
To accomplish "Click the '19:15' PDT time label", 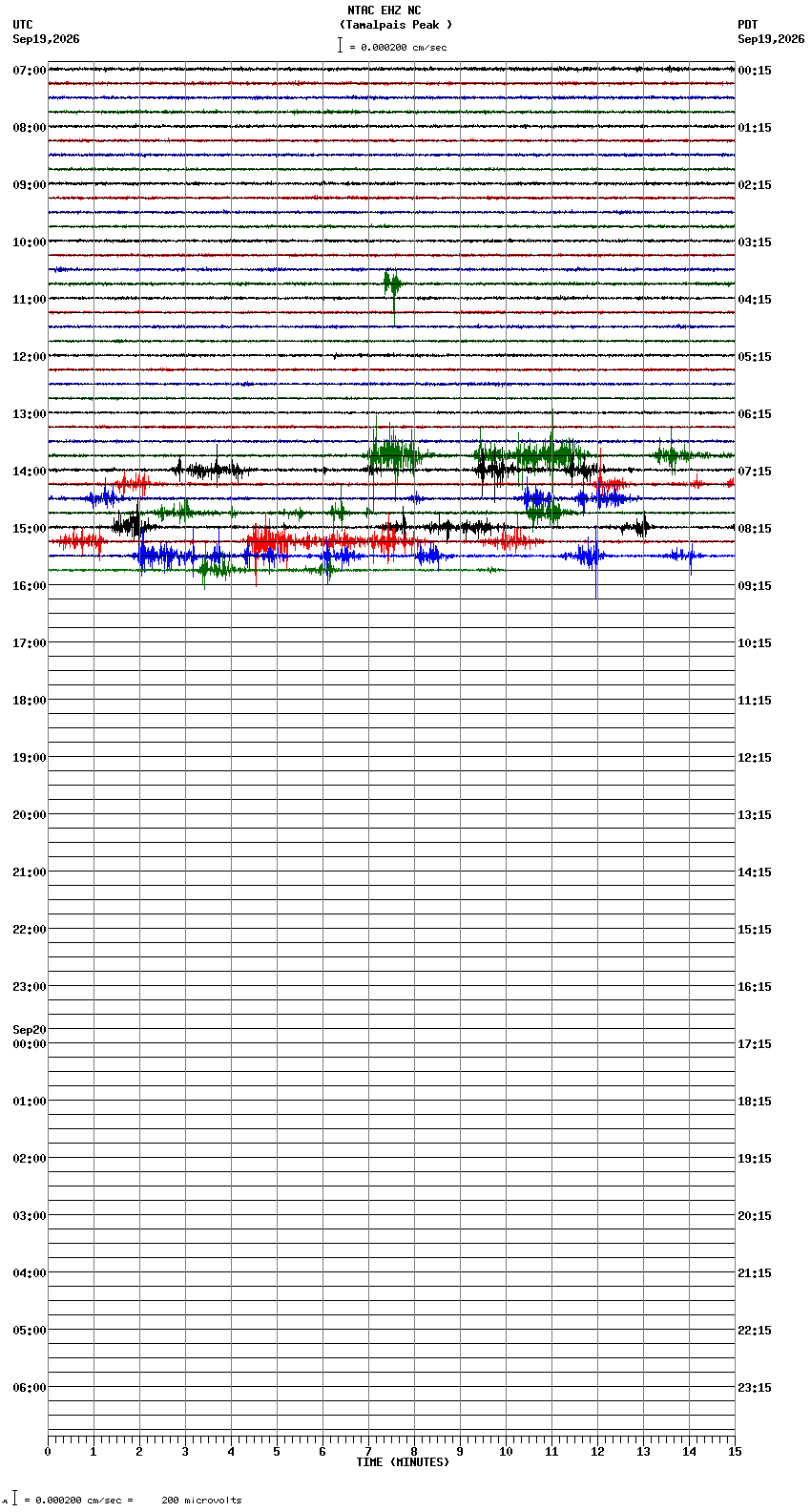I will click(x=755, y=1159).
